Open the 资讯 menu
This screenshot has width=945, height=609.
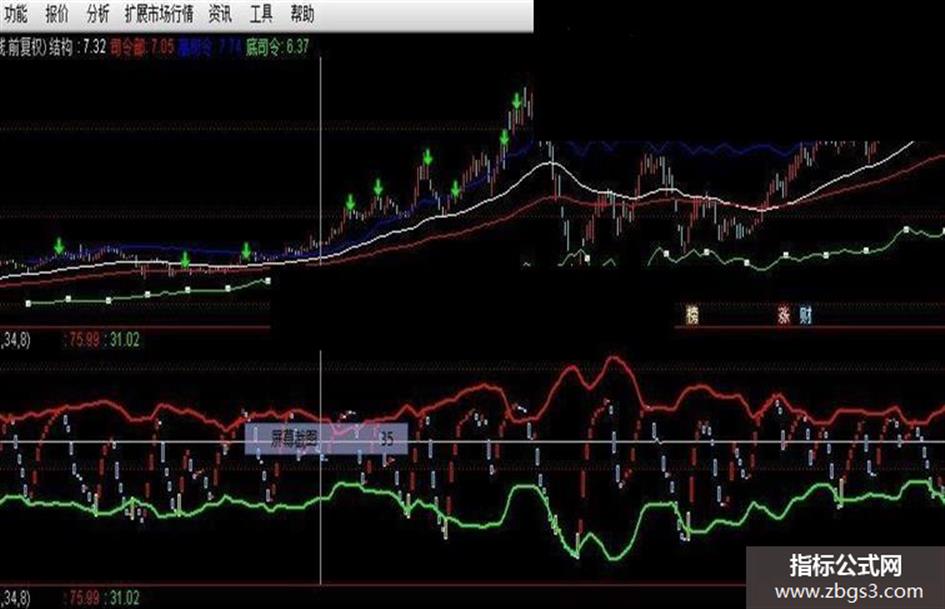pos(220,13)
